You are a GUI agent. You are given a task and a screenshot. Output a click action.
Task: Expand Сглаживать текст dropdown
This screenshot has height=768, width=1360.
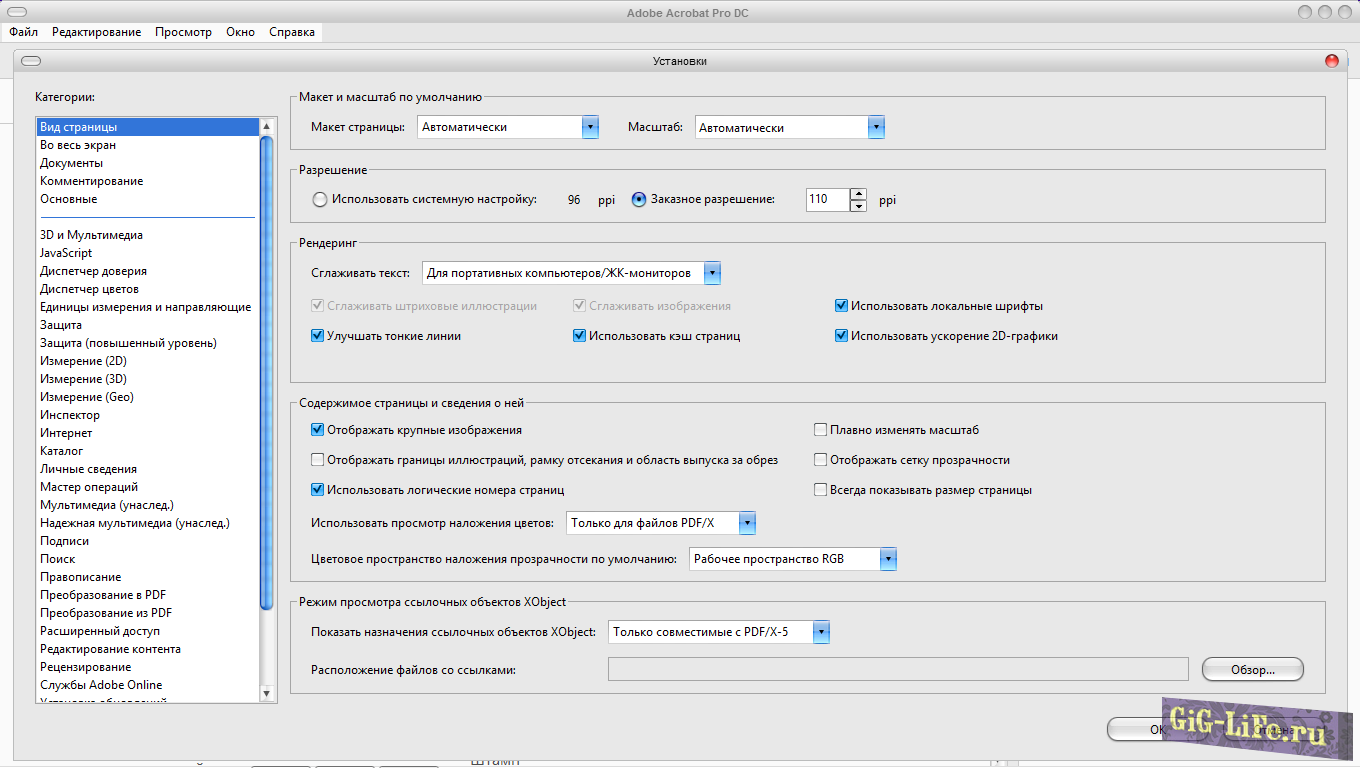pyautogui.click(x=711, y=273)
